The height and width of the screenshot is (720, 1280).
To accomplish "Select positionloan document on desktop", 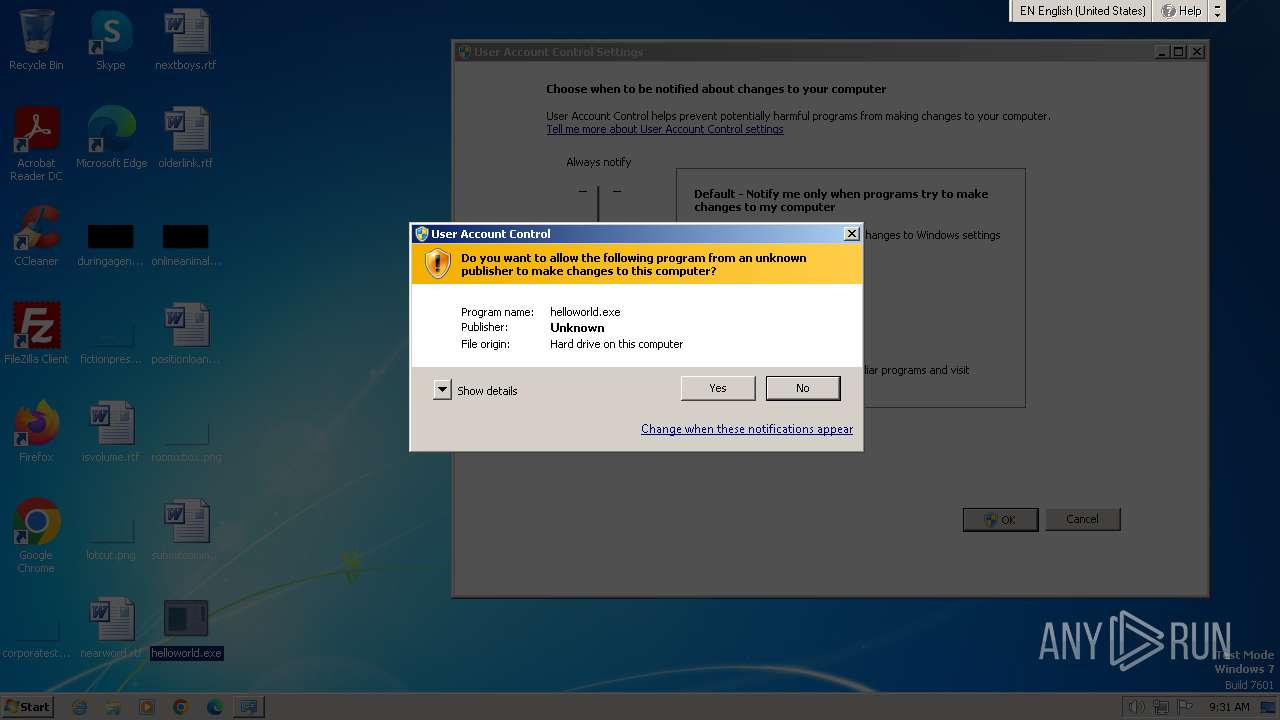I will click(186, 335).
